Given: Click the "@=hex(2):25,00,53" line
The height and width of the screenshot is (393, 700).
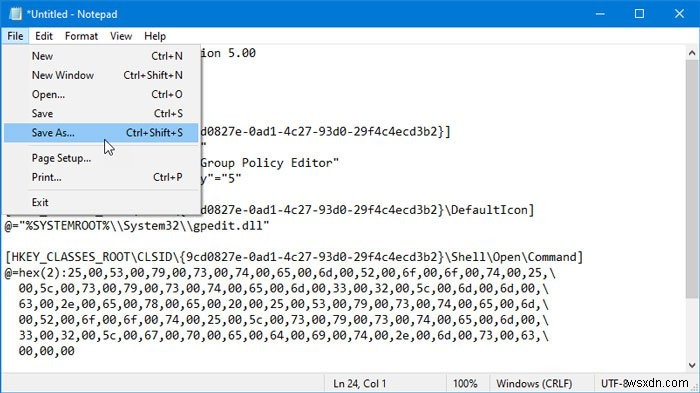Looking at the screenshot, I should click(280, 273).
